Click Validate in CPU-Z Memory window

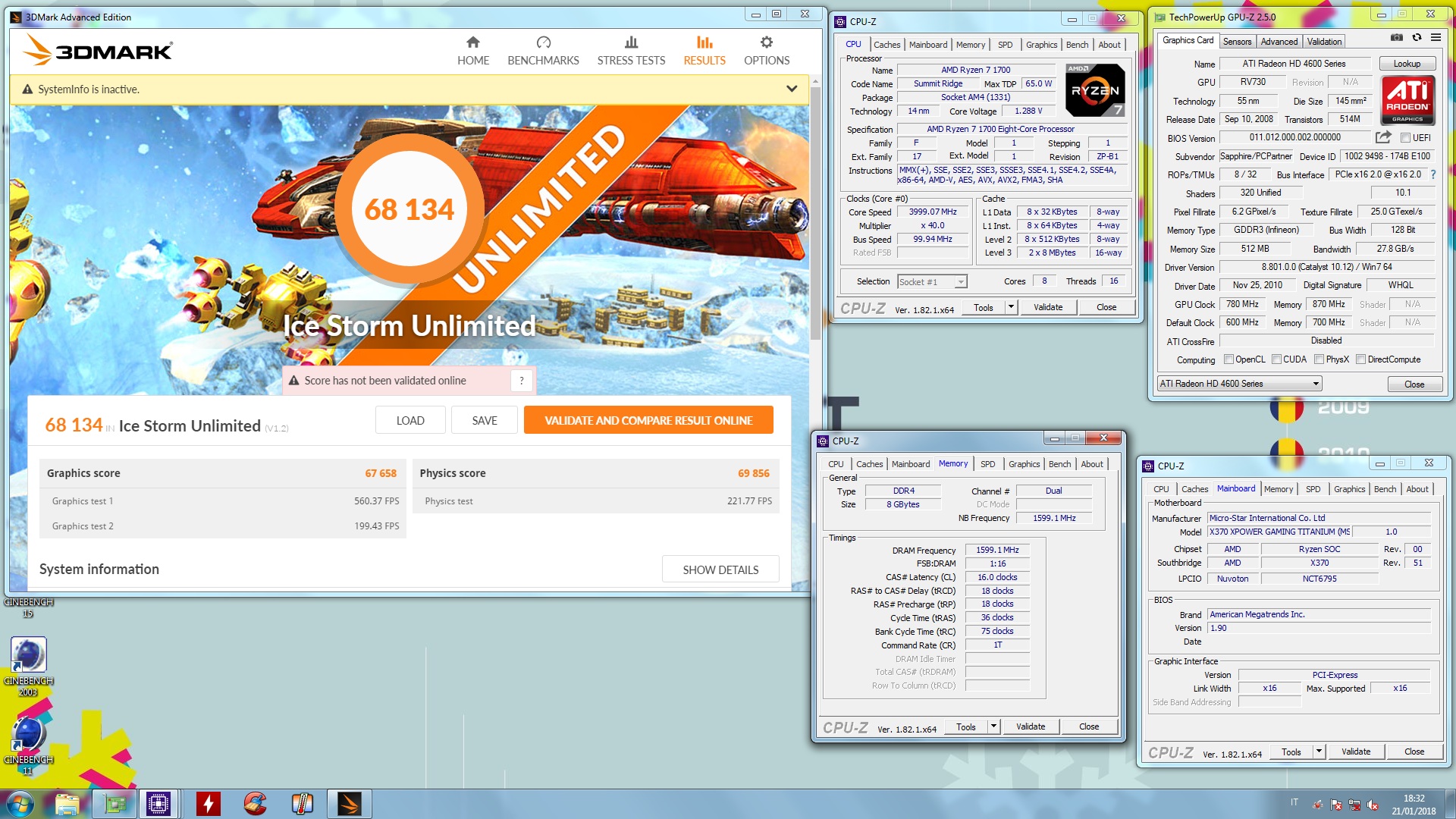coord(1031,726)
